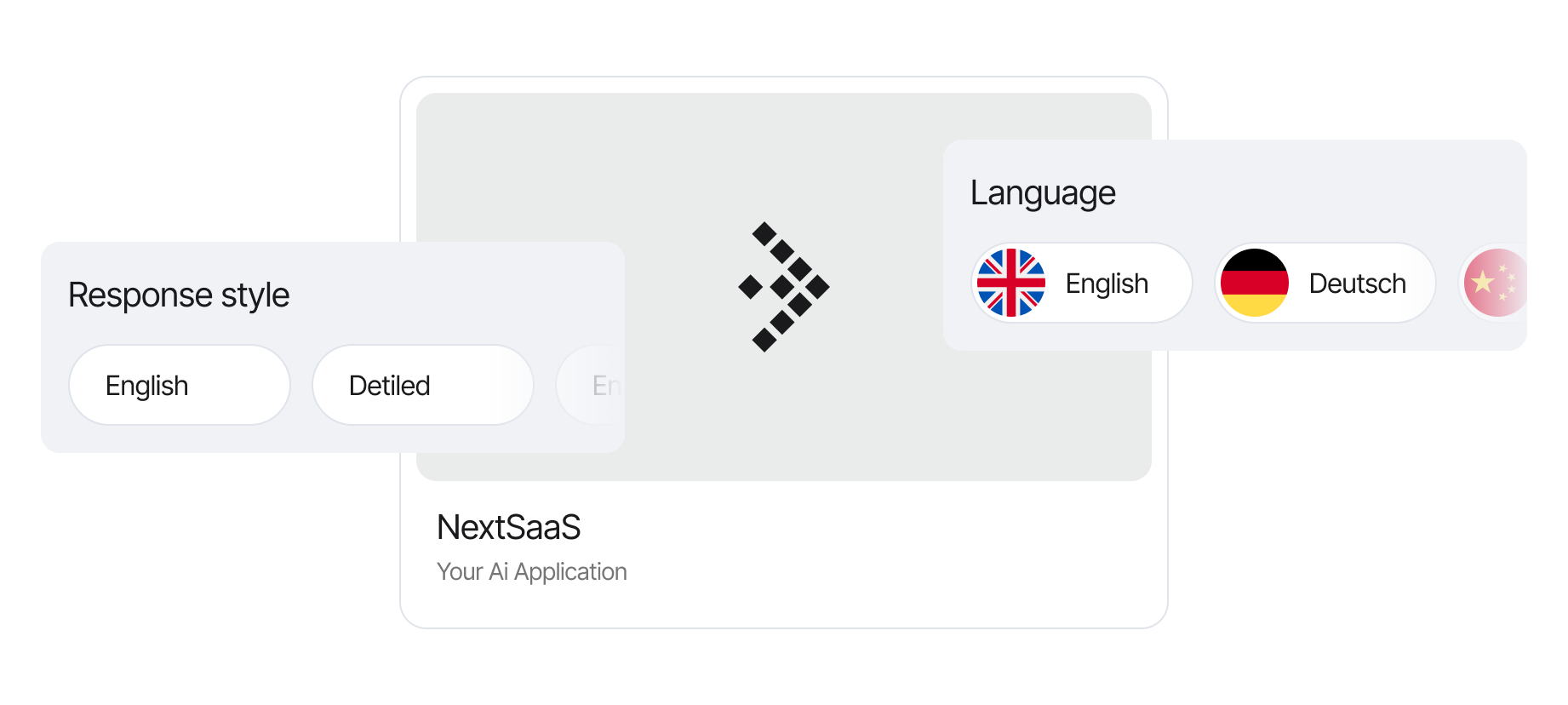
Task: Click the red cross center of the UK flag
Action: pos(1011,283)
